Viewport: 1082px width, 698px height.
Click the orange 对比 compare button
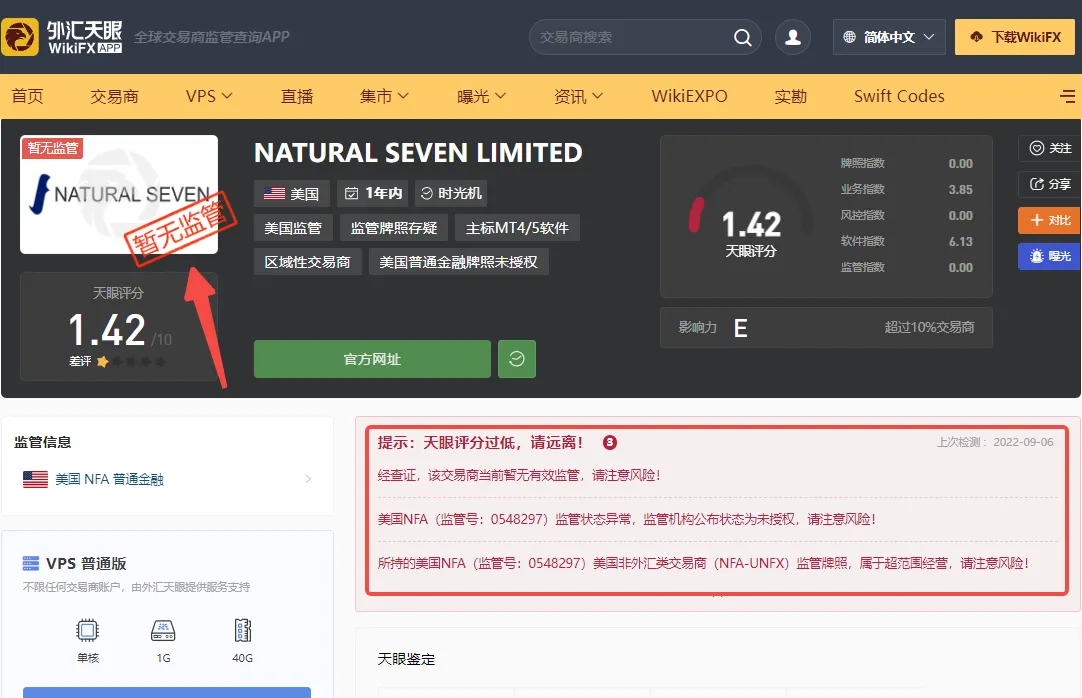tap(1050, 220)
